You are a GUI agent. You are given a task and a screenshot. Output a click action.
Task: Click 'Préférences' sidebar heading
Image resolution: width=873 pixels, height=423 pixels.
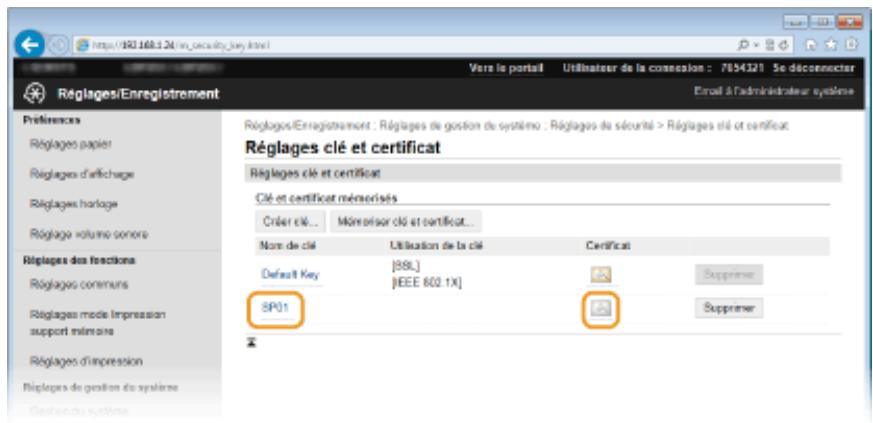click(x=51, y=120)
